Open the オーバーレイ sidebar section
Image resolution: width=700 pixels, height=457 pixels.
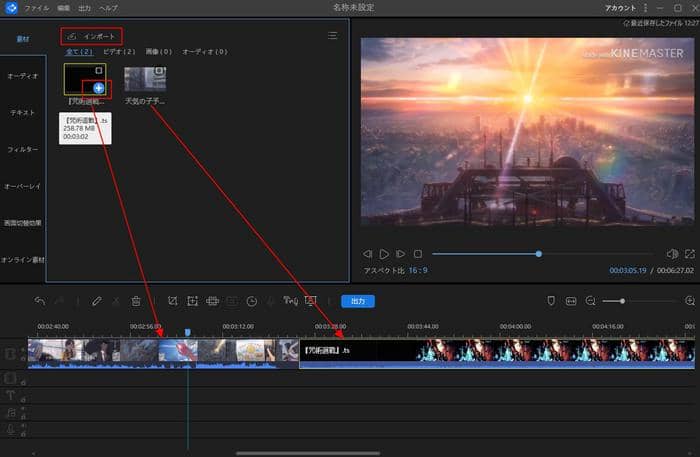click(x=23, y=186)
